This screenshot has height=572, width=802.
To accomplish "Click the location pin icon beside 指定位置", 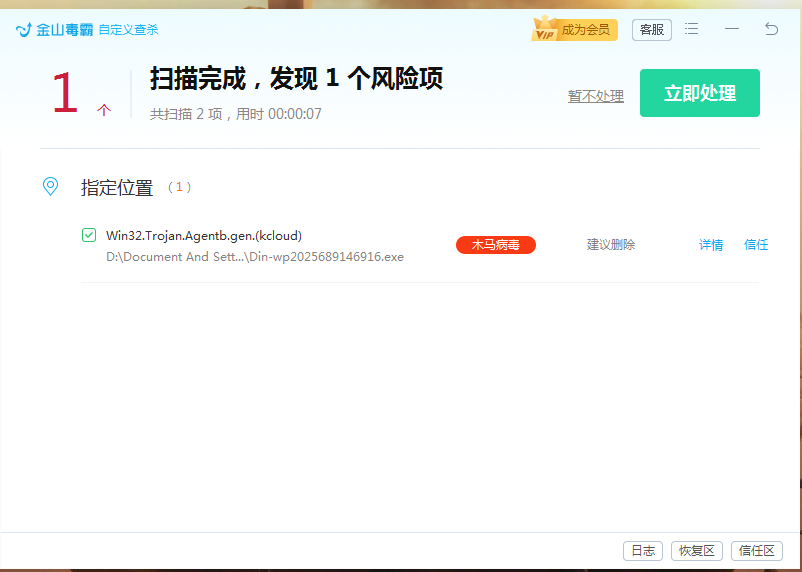I will [50, 186].
